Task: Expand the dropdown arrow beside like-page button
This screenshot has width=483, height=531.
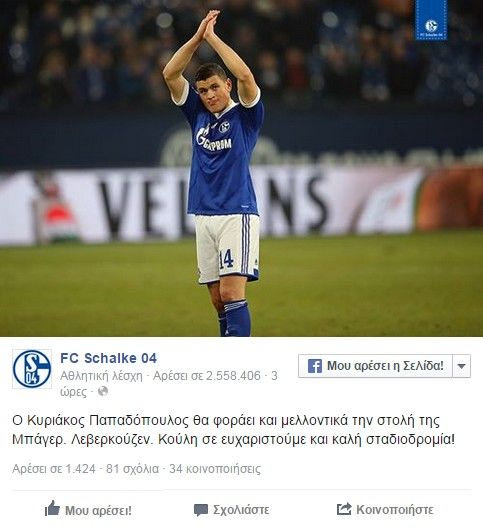Action: pos(462,366)
